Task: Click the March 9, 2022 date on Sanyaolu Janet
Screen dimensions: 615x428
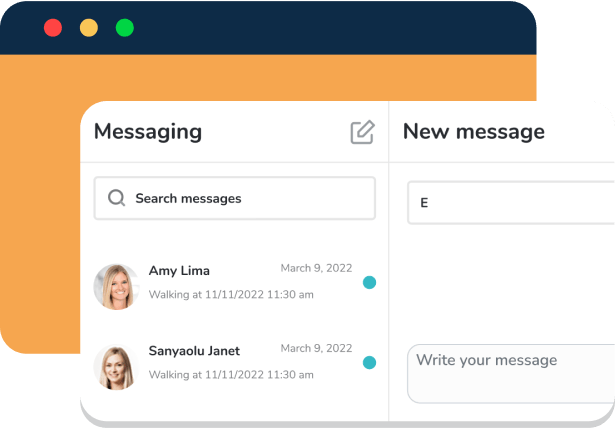Action: point(316,348)
